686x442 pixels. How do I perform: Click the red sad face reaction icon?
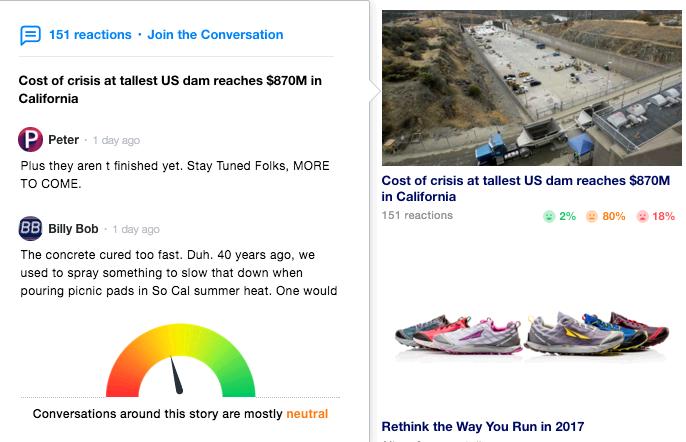coord(642,216)
